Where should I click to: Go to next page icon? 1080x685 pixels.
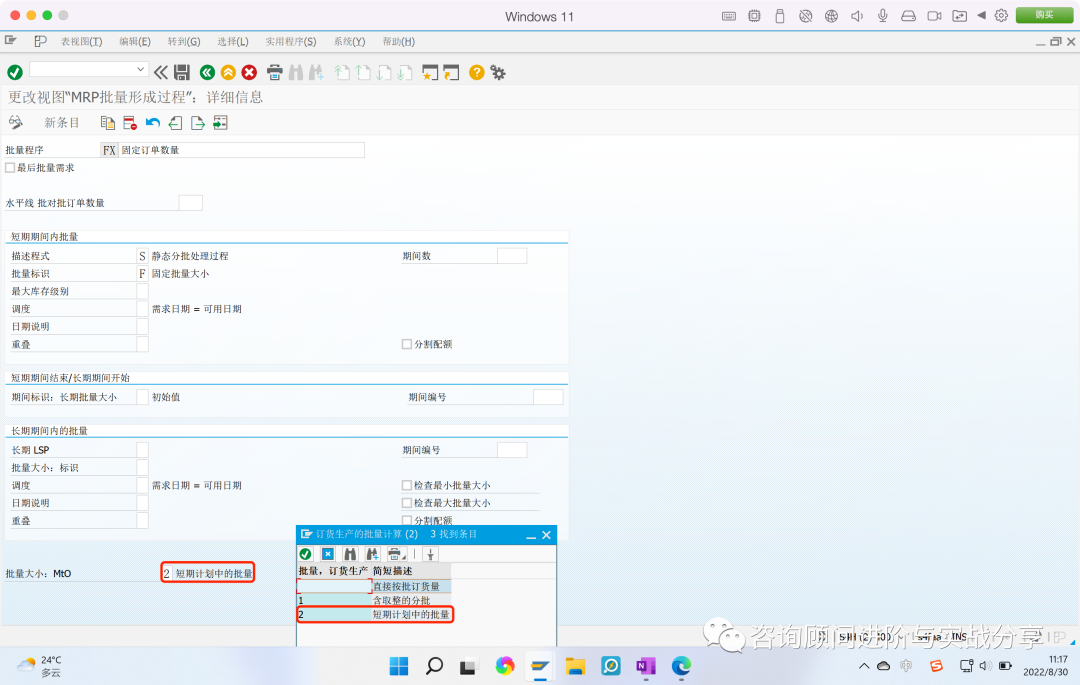[x=384, y=72]
